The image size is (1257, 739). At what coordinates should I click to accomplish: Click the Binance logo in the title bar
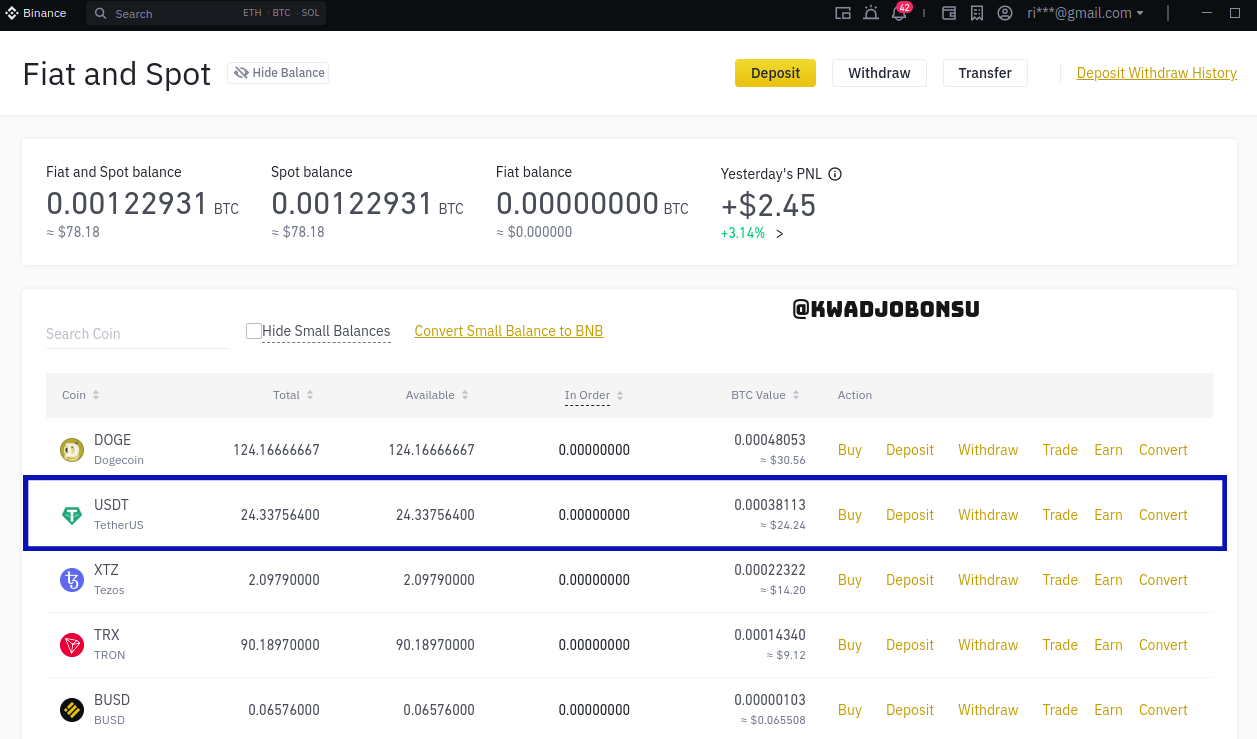coord(37,13)
